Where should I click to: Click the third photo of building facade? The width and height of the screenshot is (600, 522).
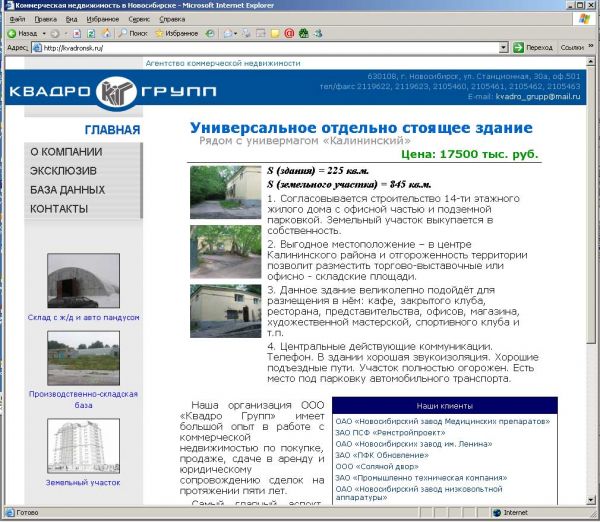coord(226,311)
